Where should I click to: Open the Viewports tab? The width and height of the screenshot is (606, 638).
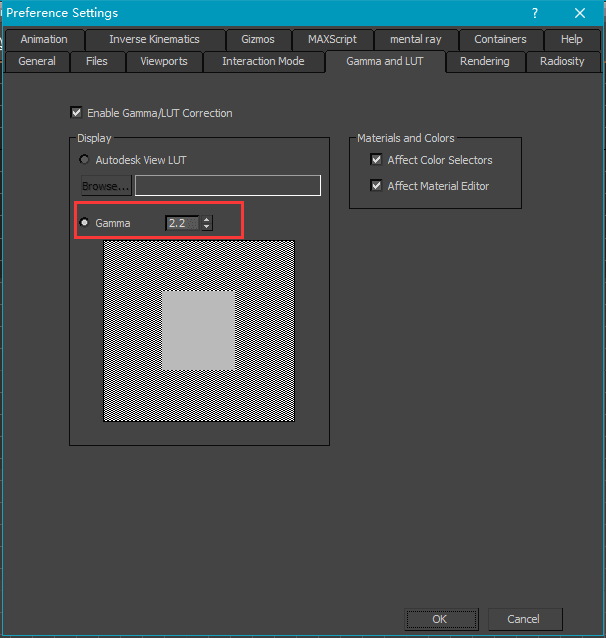pos(163,61)
